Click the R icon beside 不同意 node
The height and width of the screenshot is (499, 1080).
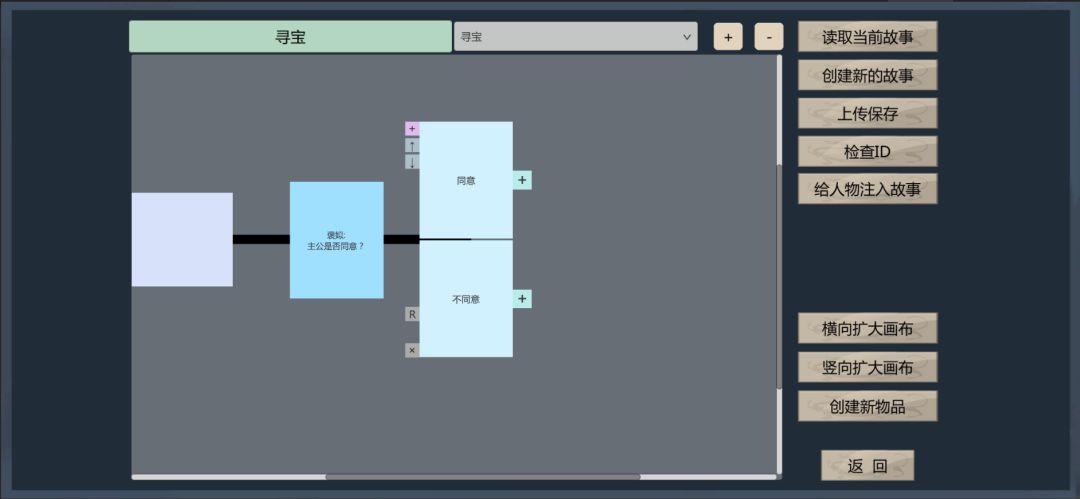tap(412, 314)
